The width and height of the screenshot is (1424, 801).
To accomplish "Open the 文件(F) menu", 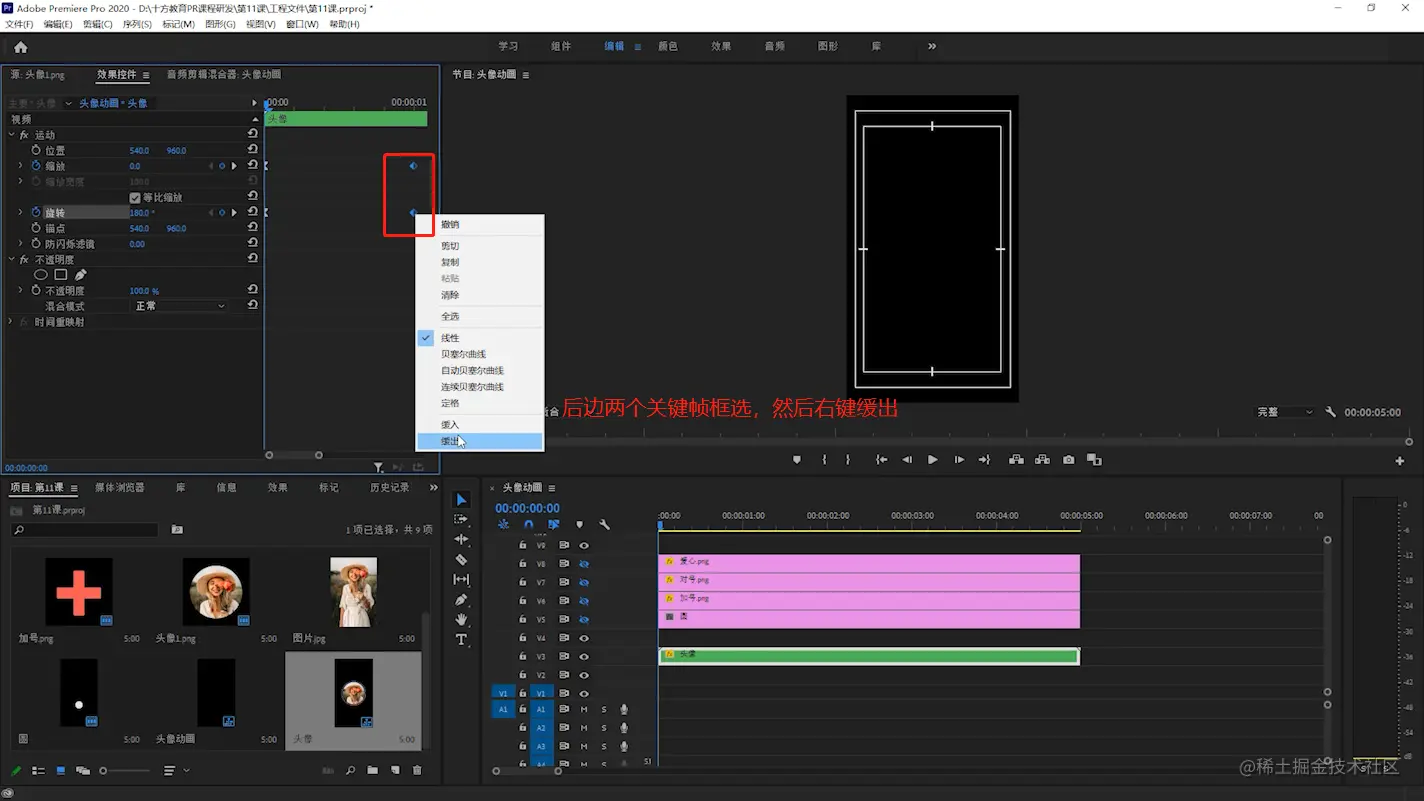I will coord(19,24).
